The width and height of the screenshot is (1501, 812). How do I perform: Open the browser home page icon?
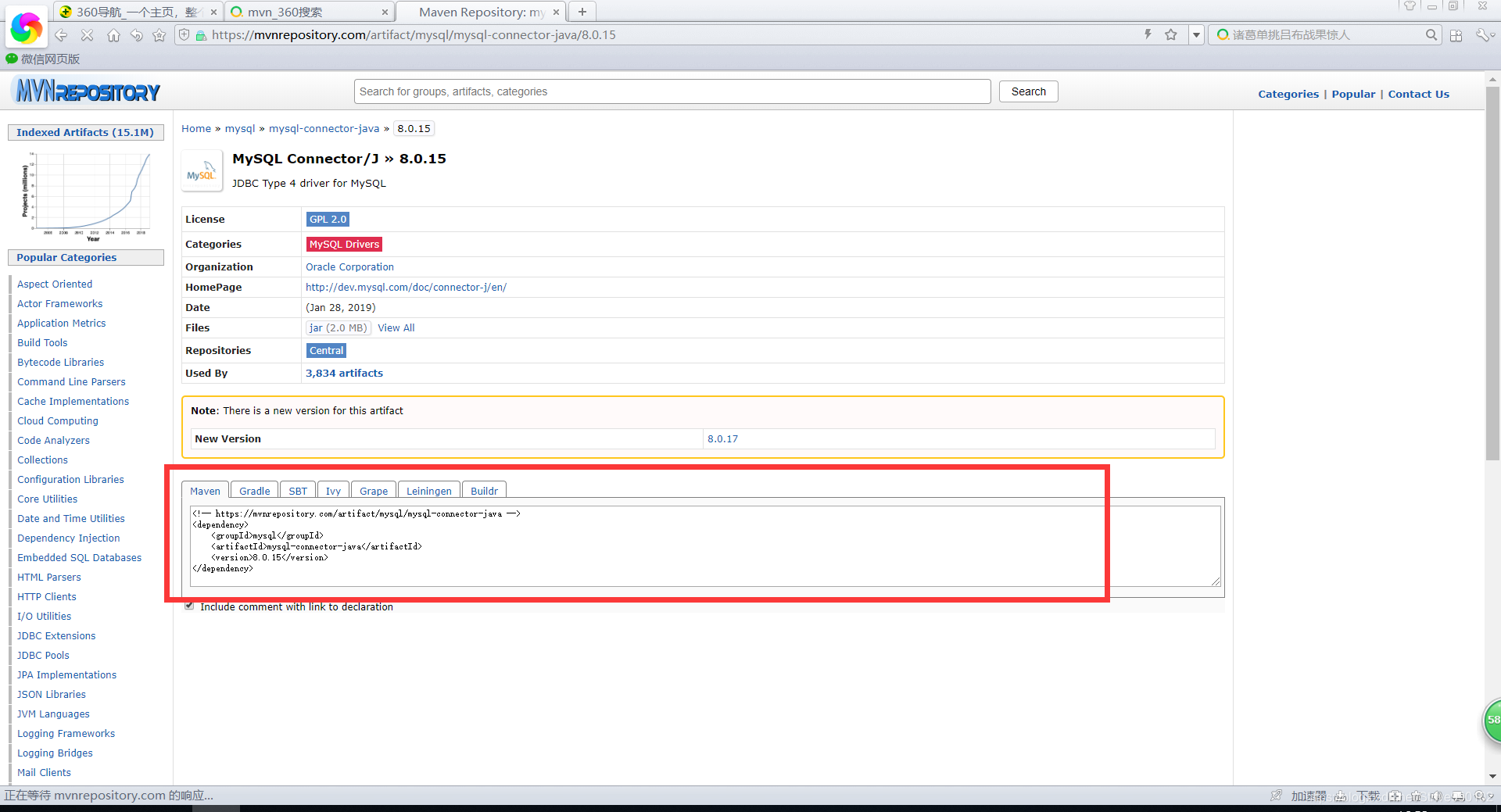coord(113,35)
